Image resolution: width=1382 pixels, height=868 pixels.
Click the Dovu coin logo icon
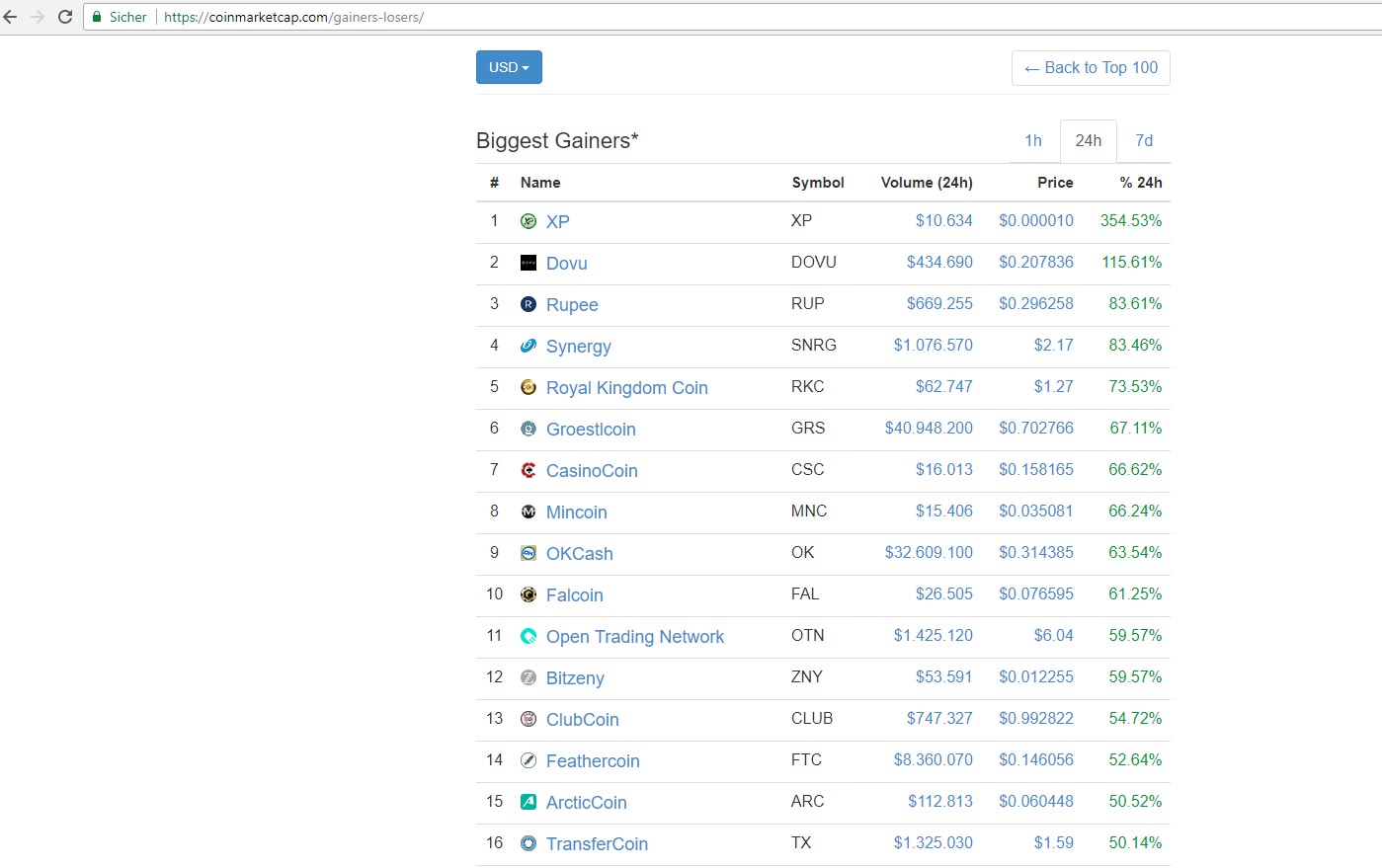point(528,263)
